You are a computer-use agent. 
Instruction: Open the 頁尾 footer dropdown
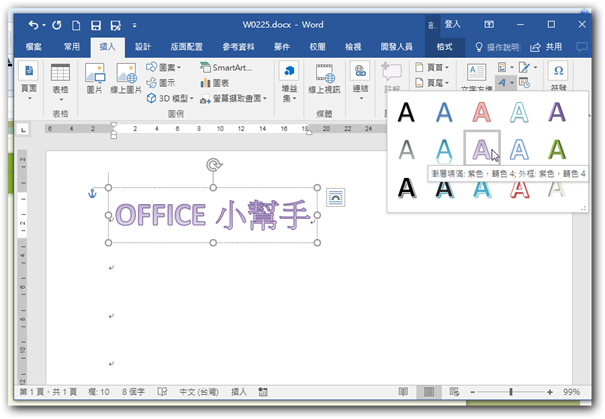click(432, 83)
